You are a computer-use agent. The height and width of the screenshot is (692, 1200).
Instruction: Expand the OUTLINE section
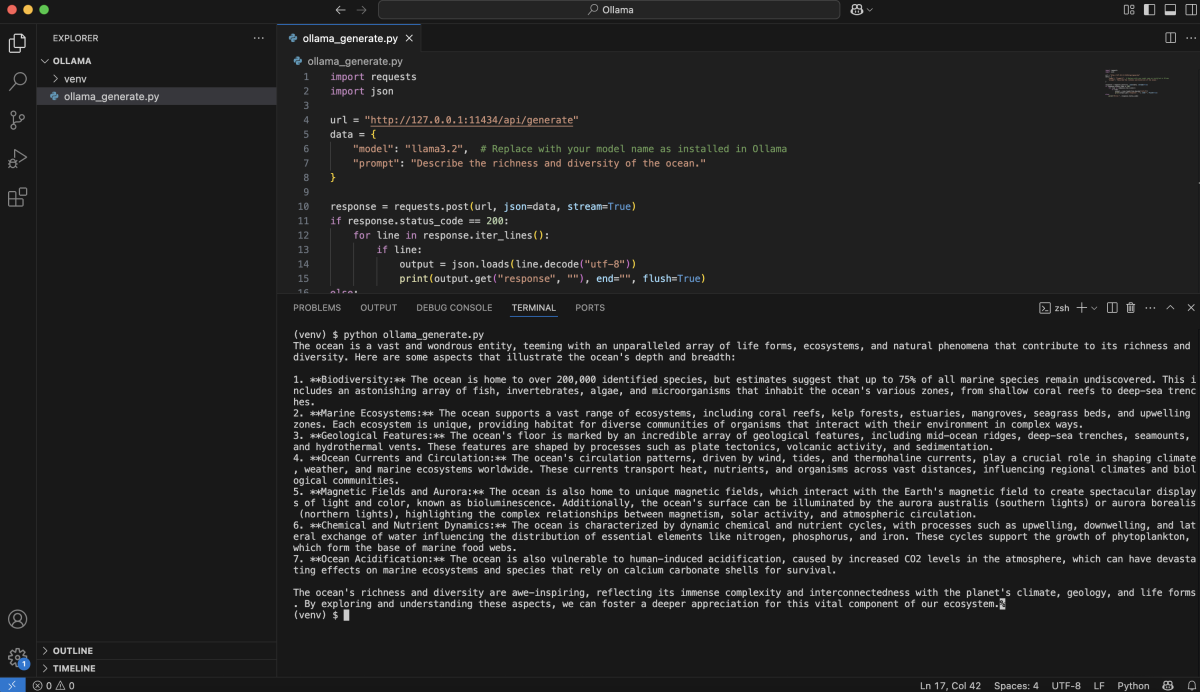click(156, 651)
